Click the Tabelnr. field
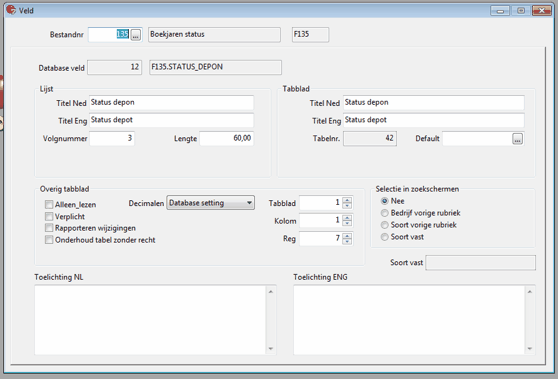The height and width of the screenshot is (379, 558). coord(370,138)
